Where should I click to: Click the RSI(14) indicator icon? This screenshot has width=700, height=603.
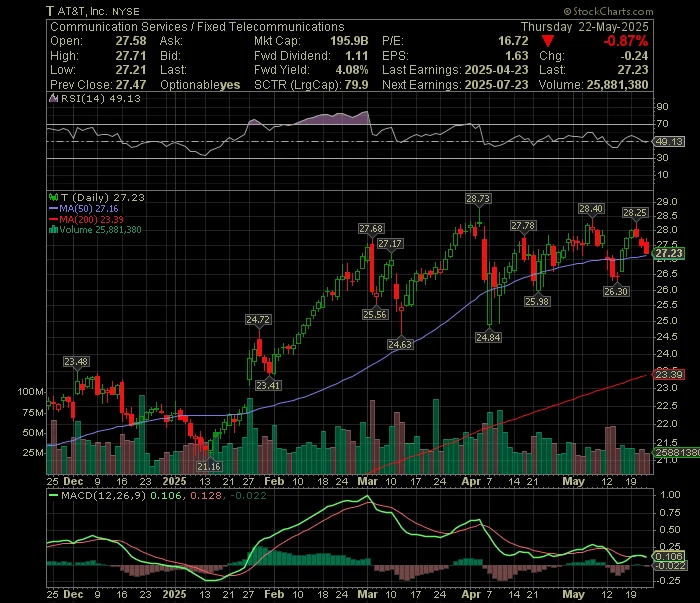(54, 99)
